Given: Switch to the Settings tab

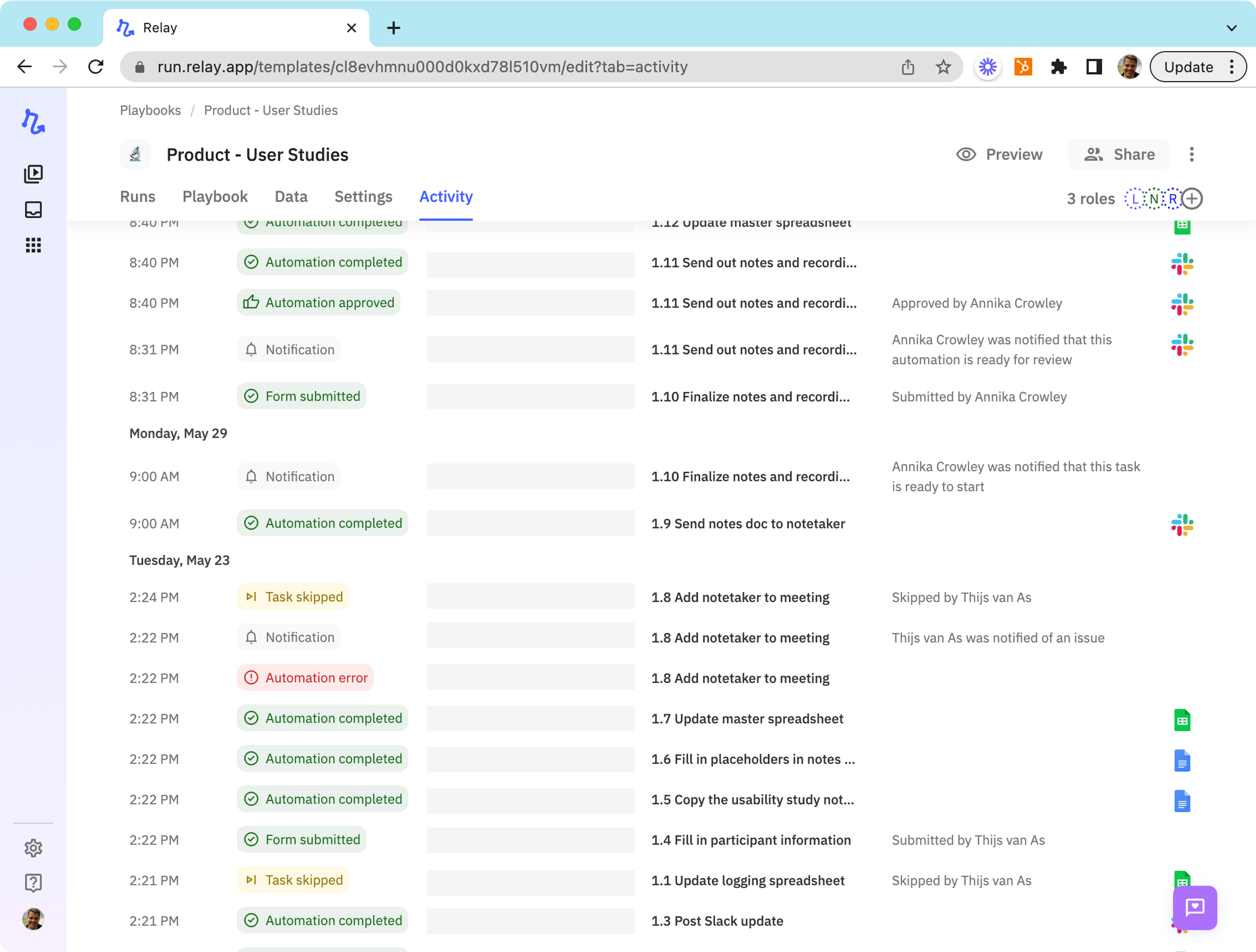Looking at the screenshot, I should click(x=363, y=197).
